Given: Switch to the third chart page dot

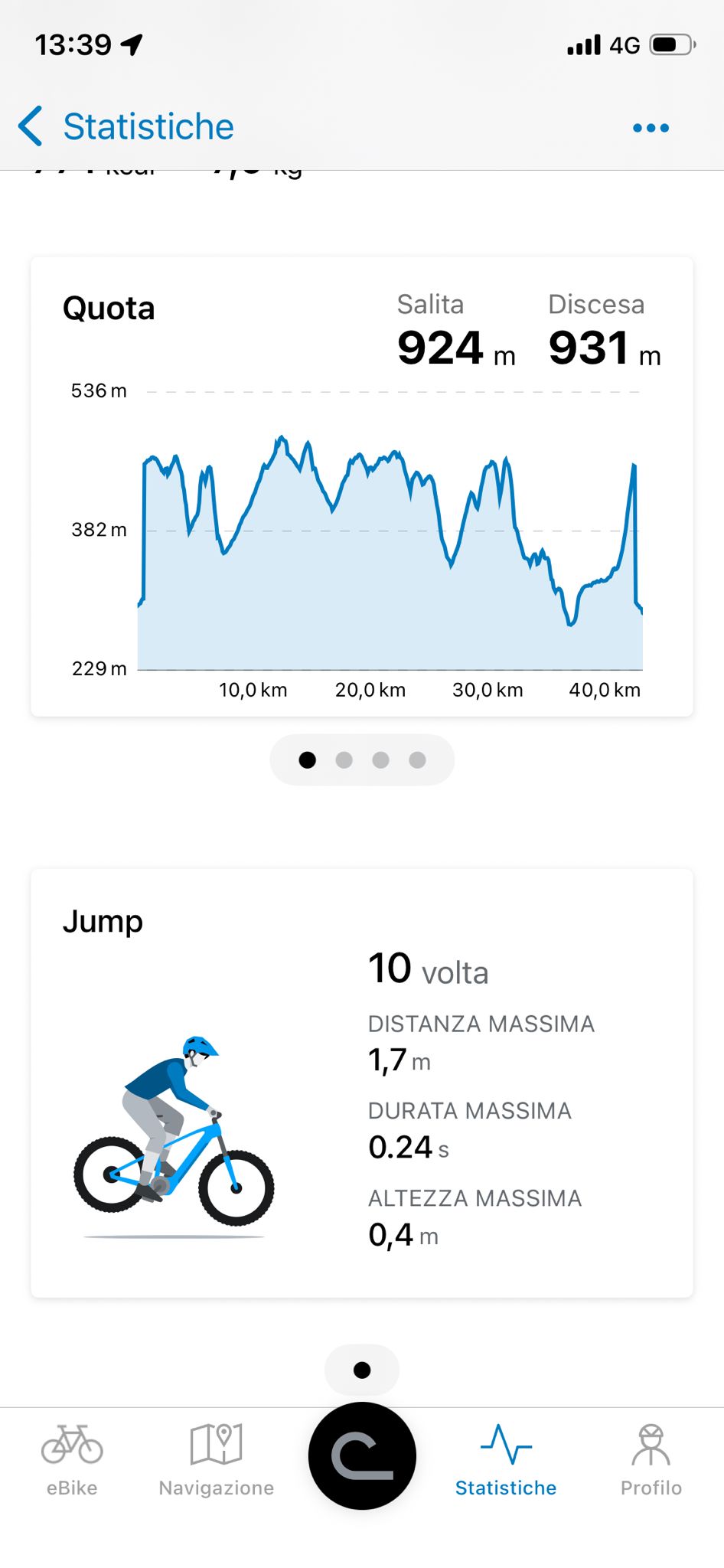Looking at the screenshot, I should point(380,759).
